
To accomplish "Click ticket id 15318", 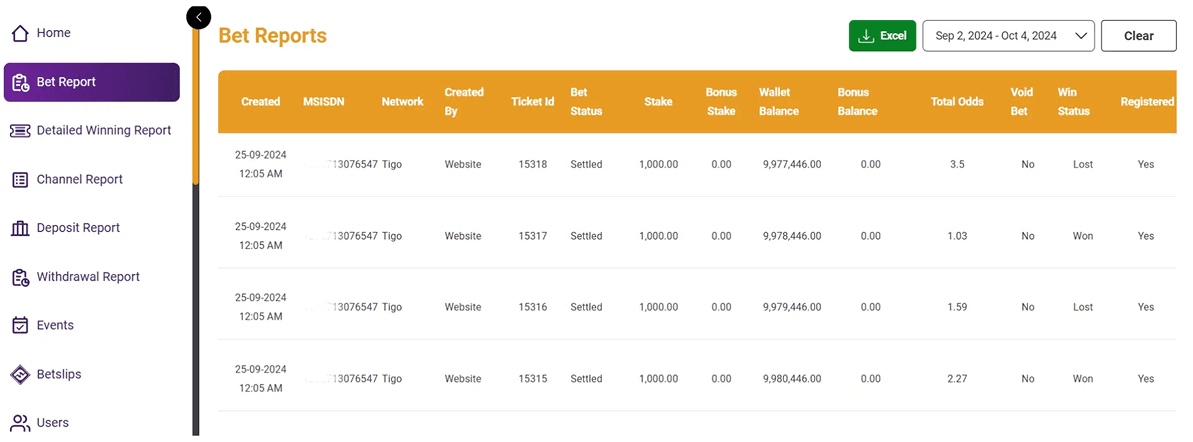I will [x=533, y=164].
